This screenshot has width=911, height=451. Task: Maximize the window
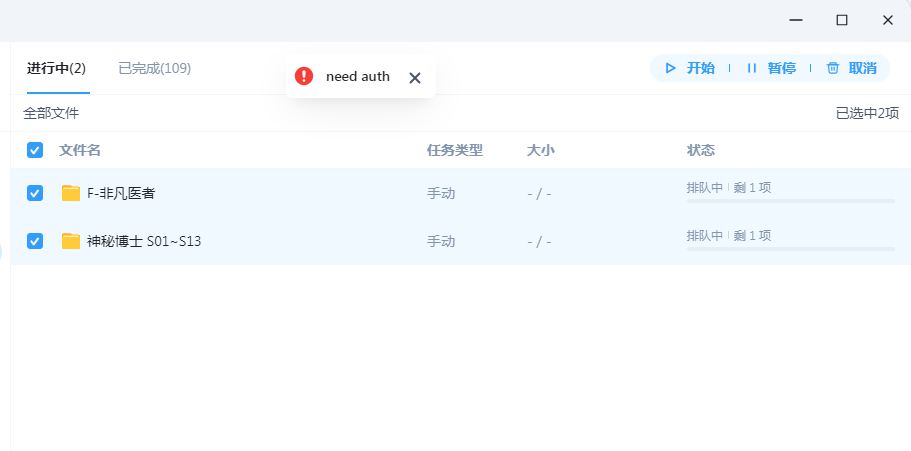[x=842, y=20]
